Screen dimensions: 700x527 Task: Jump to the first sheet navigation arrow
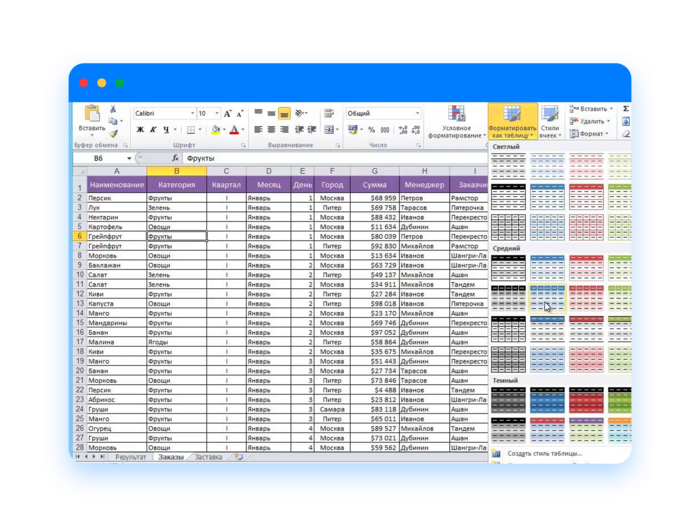click(x=78, y=457)
